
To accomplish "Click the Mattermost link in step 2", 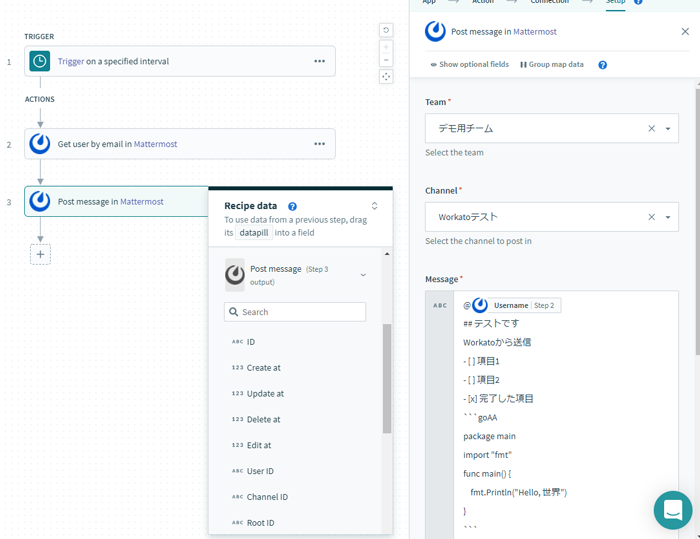I will (155, 144).
